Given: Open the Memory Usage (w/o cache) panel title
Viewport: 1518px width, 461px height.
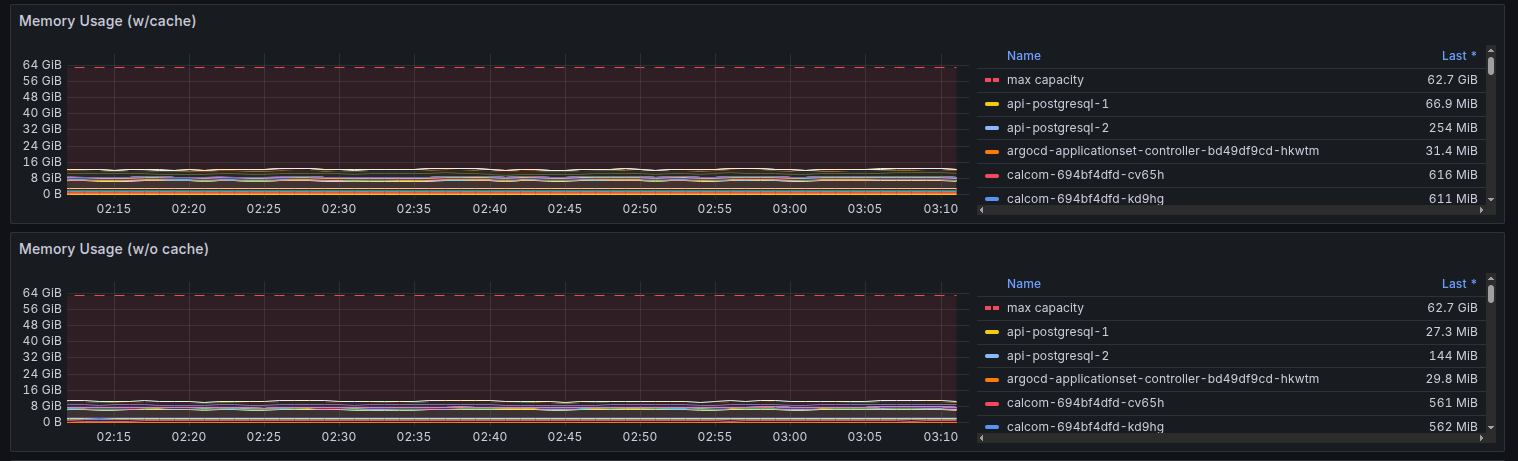Looking at the screenshot, I should coord(114,249).
